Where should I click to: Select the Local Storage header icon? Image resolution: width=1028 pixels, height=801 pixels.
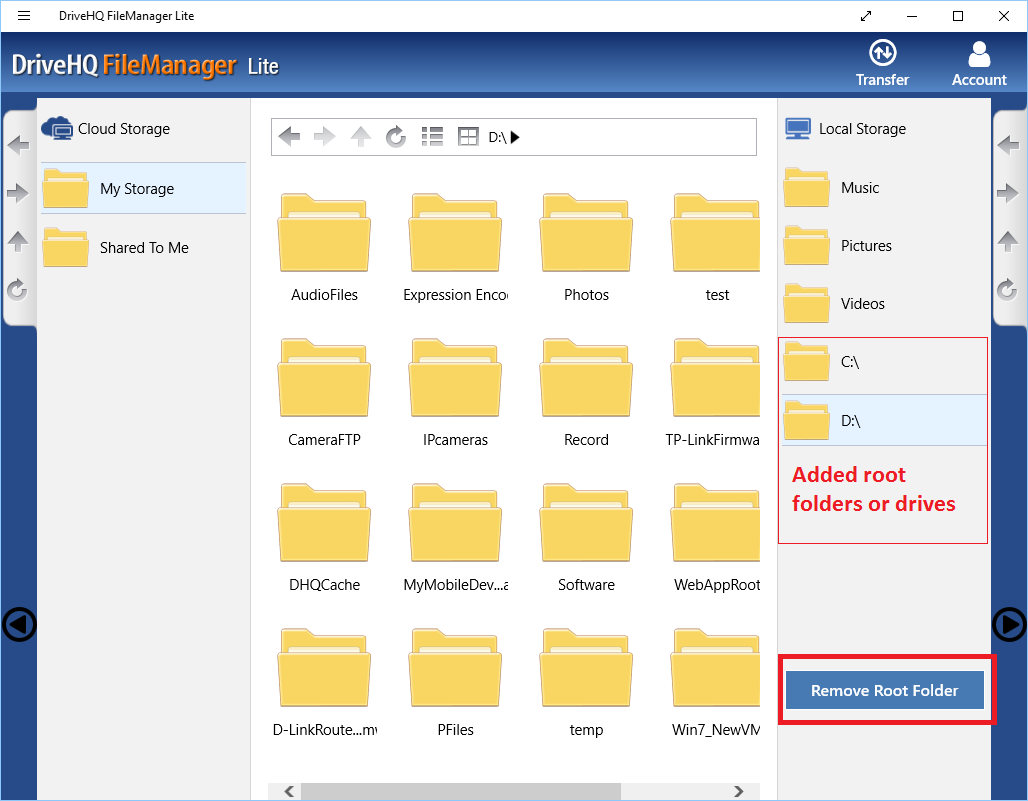click(x=797, y=128)
